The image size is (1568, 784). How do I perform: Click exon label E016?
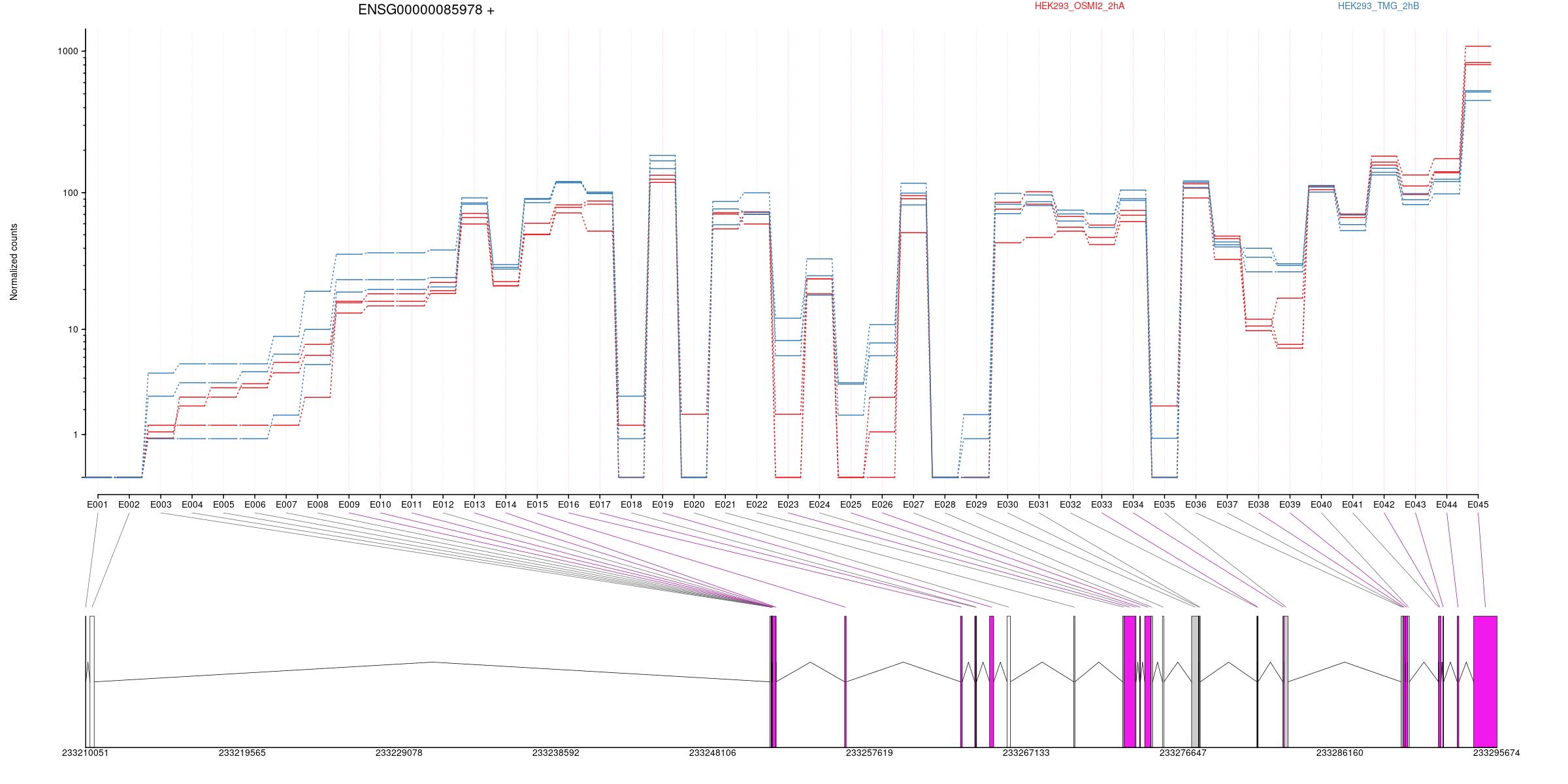point(568,504)
